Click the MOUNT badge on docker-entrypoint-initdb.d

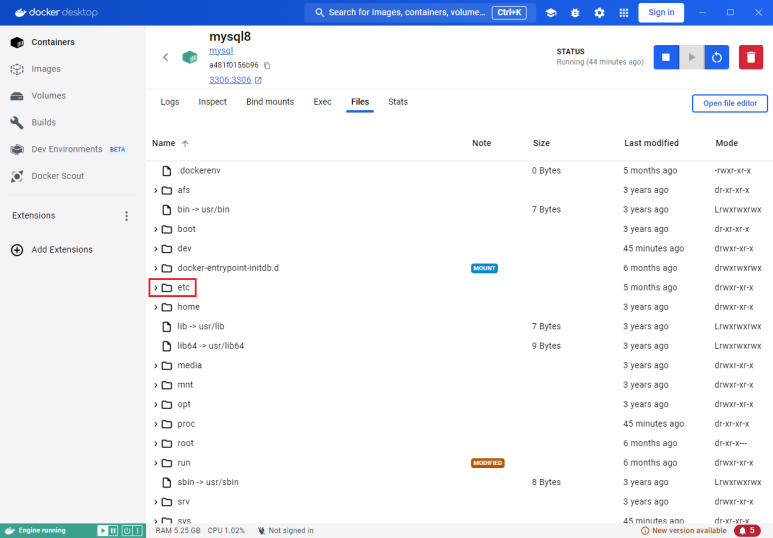pyautogui.click(x=484, y=268)
